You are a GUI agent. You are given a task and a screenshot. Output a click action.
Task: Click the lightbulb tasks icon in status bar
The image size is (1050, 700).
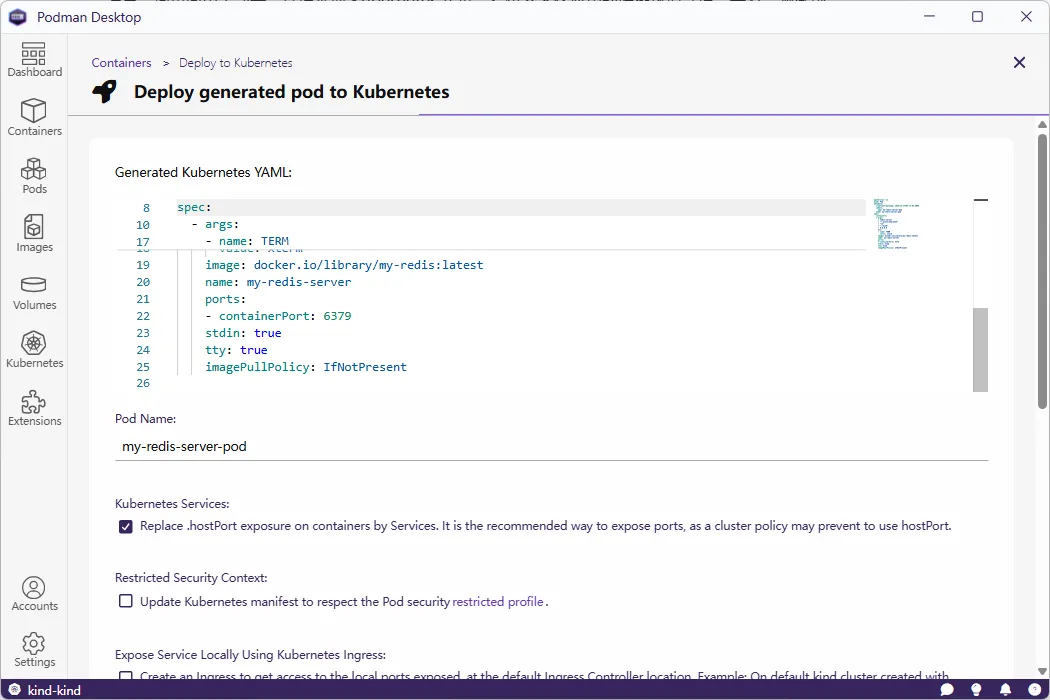click(975, 689)
